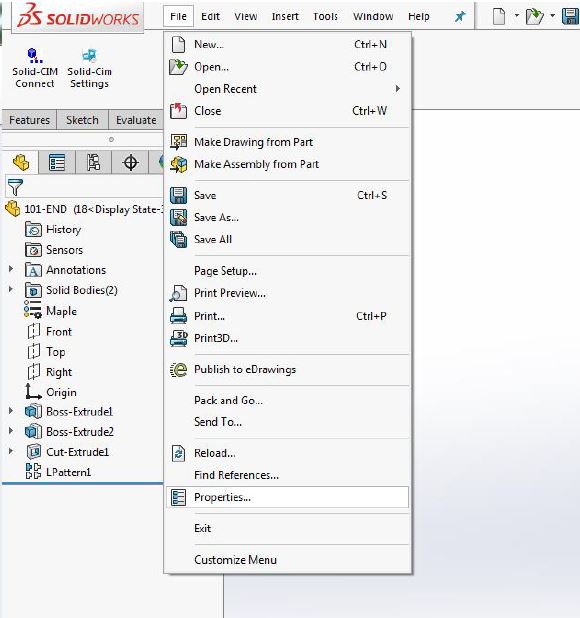
Task: Select Print... menu entry
Action: pos(288,316)
